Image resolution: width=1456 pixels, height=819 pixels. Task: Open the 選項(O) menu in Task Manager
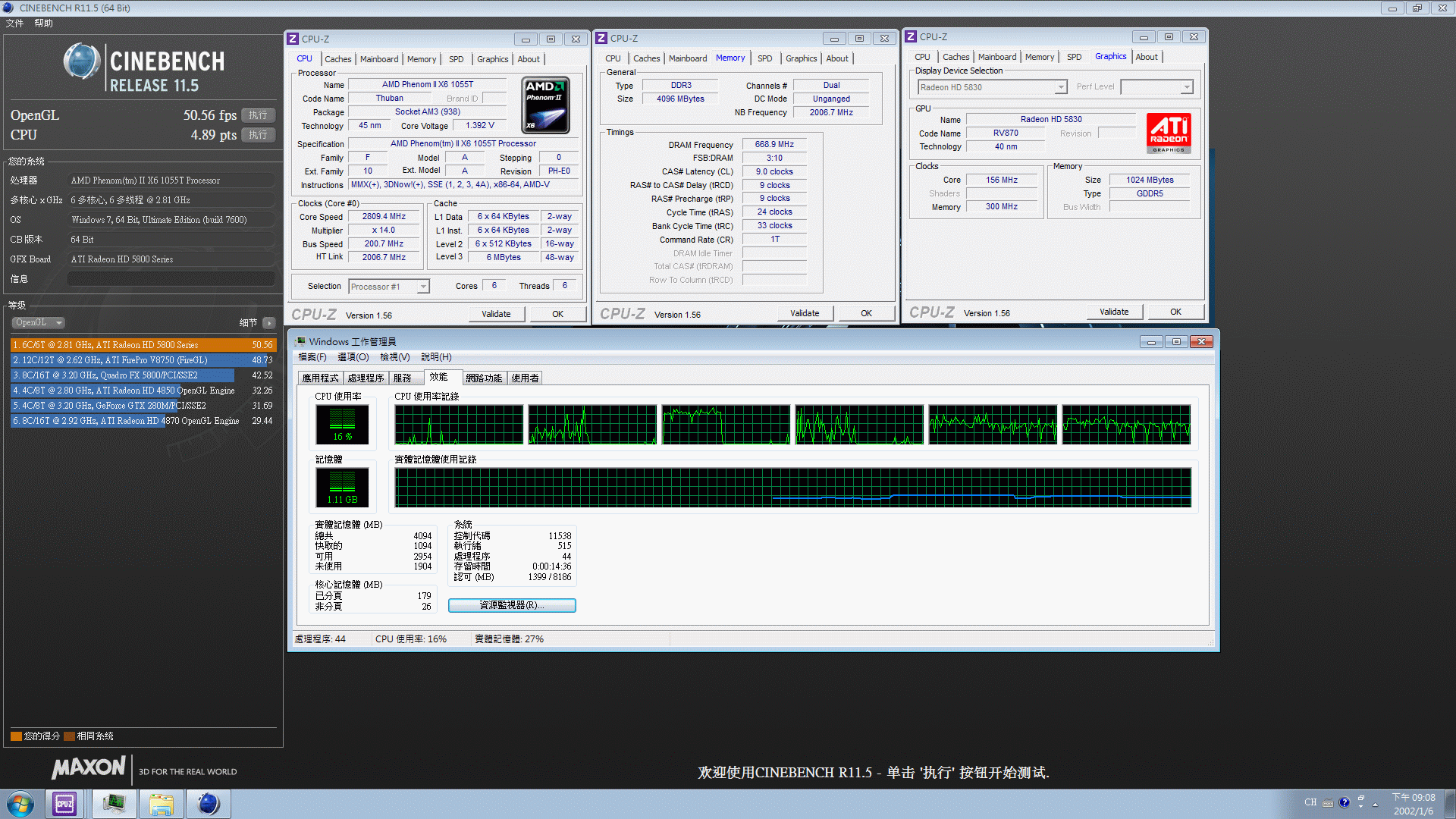coord(353,357)
